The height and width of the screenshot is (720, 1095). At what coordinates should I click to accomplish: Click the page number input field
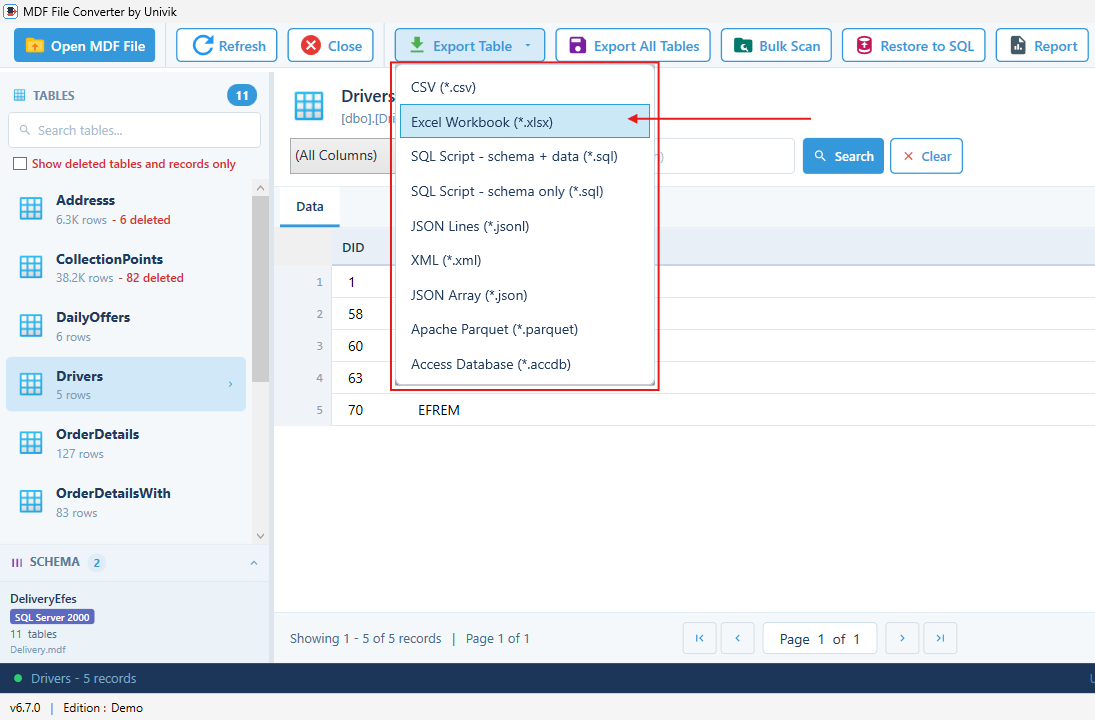[821, 639]
